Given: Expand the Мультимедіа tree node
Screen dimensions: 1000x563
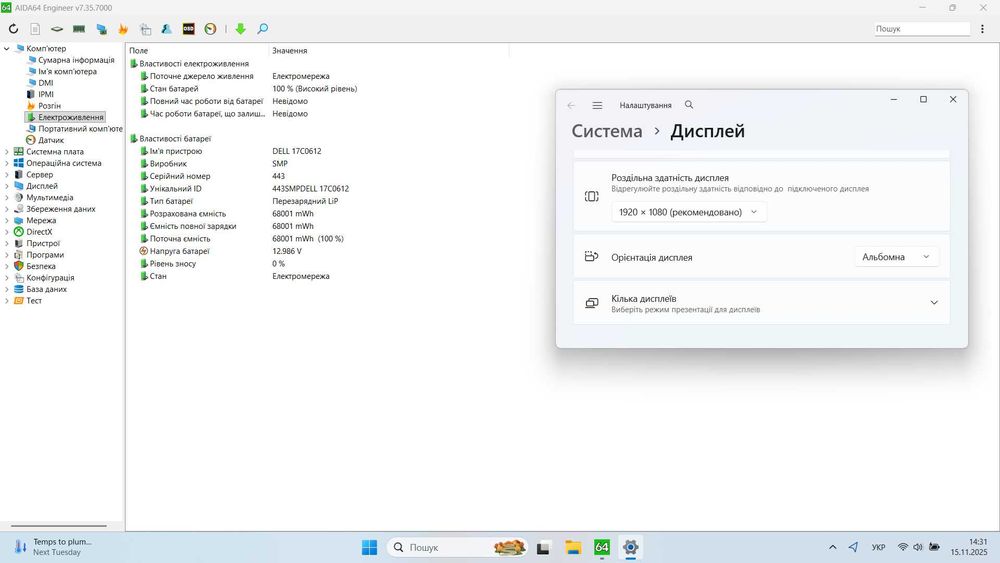Looking at the screenshot, I should point(6,198).
